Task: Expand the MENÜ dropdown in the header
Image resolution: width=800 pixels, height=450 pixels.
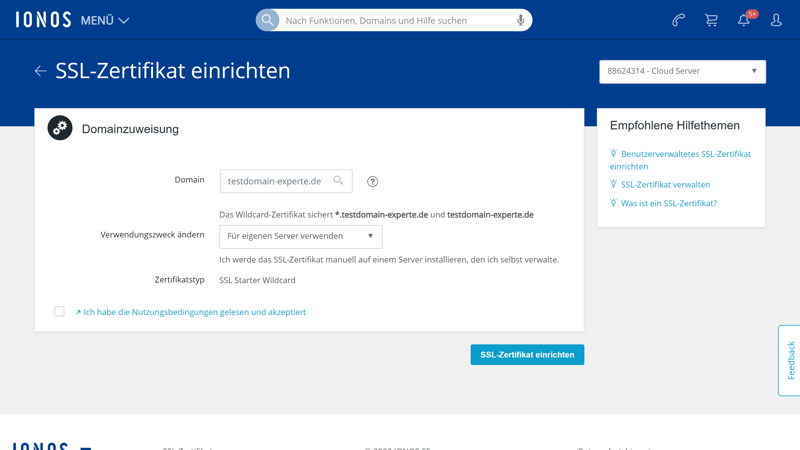Action: pyautogui.click(x=104, y=20)
